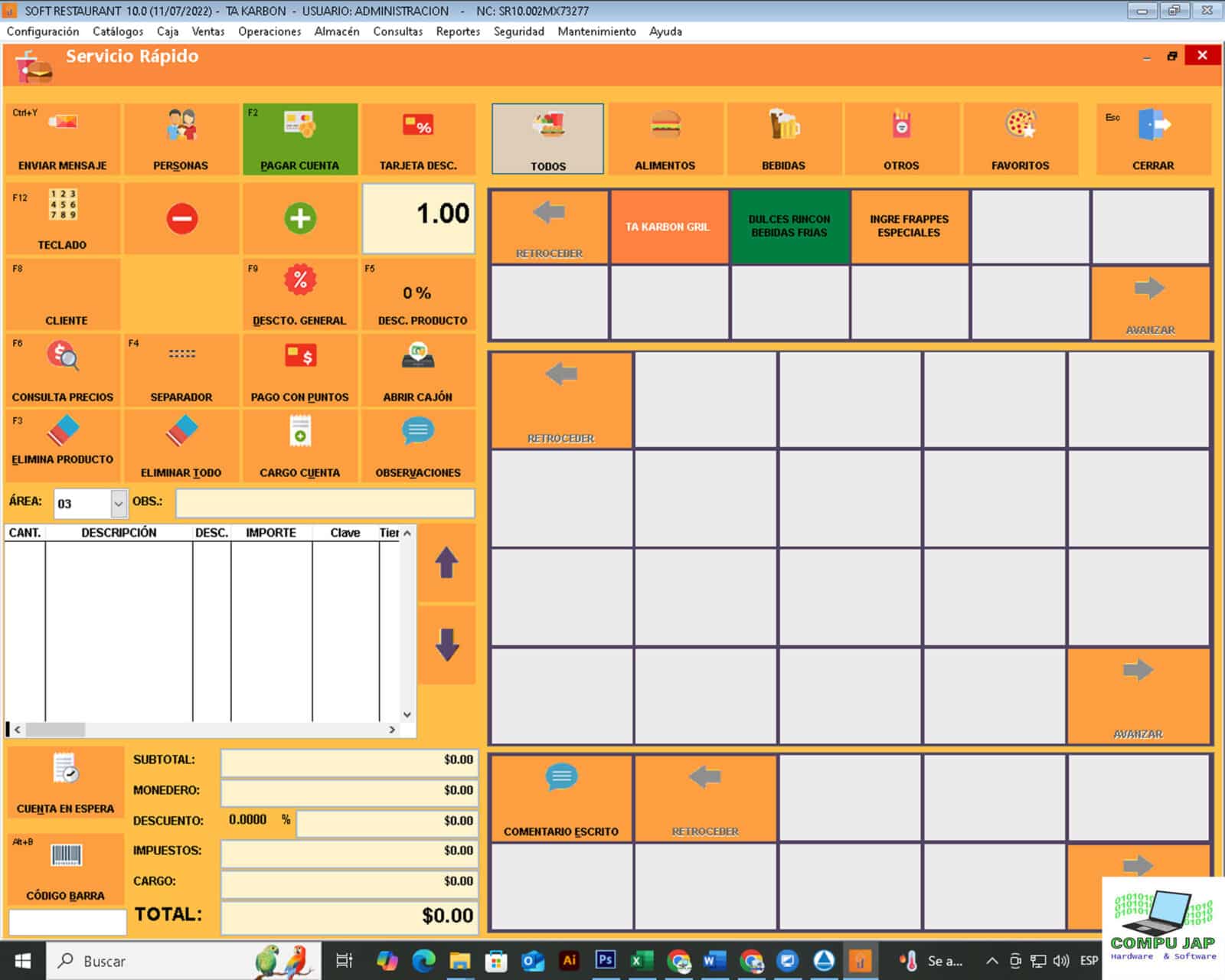The height and width of the screenshot is (980, 1225).
Task: Click the IMPORTE column header
Action: [271, 533]
